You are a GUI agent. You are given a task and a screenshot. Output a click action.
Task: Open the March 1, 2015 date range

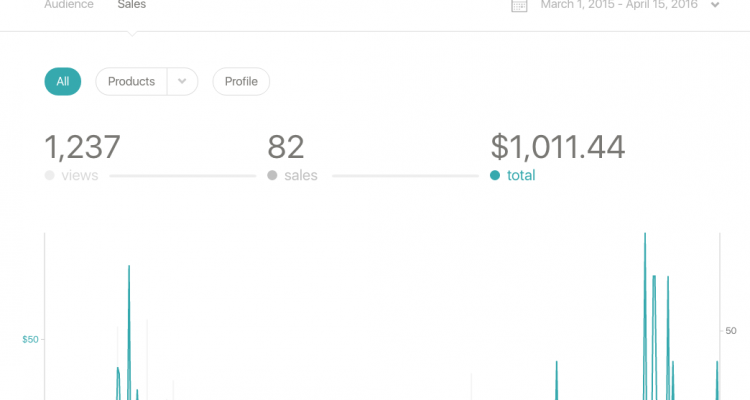(x=618, y=5)
